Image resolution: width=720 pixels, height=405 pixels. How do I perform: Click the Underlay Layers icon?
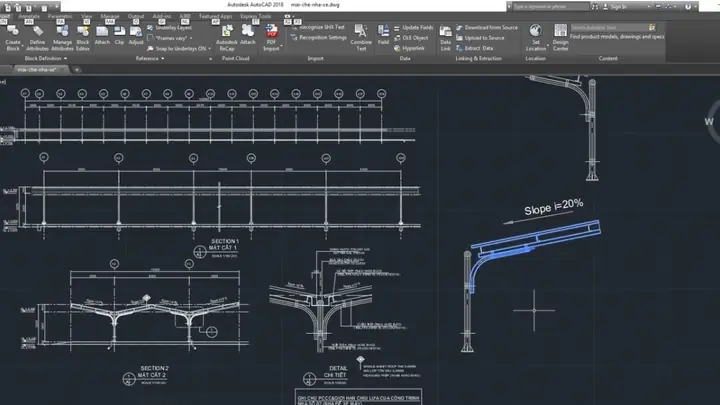tap(150, 28)
